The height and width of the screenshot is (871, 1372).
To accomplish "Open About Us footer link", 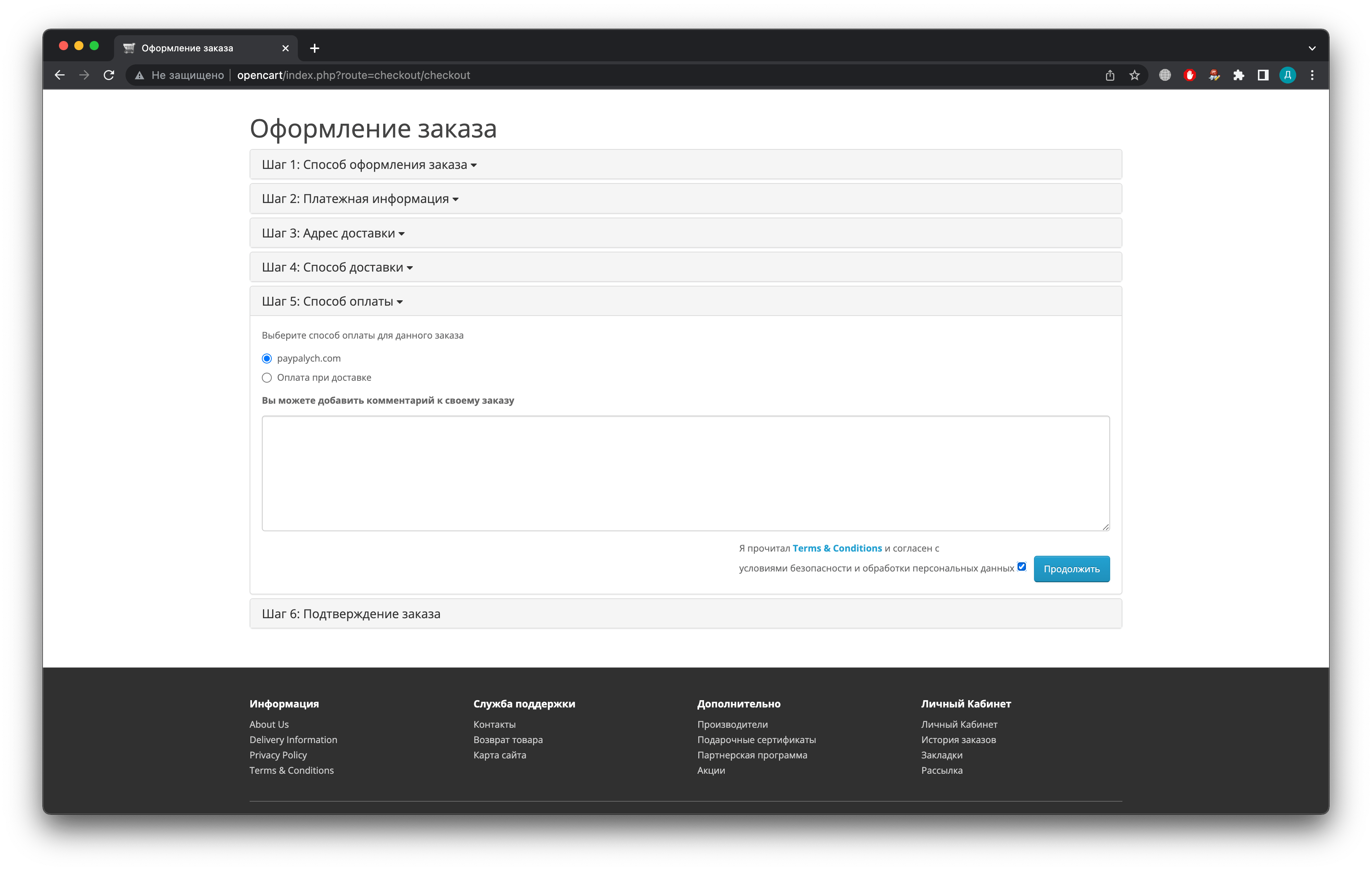I will [x=269, y=725].
